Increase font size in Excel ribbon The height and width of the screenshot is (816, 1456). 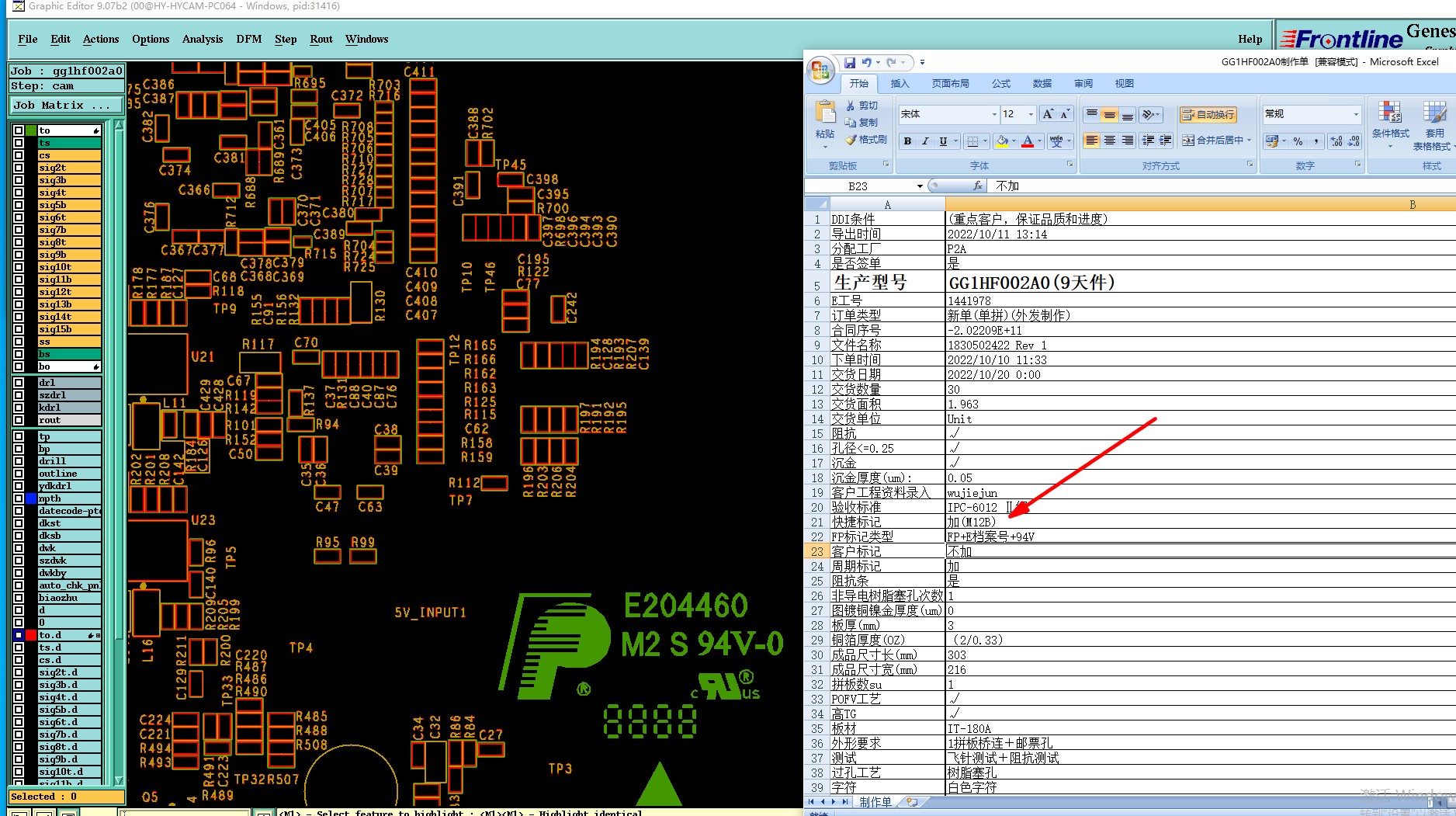(x=1049, y=114)
